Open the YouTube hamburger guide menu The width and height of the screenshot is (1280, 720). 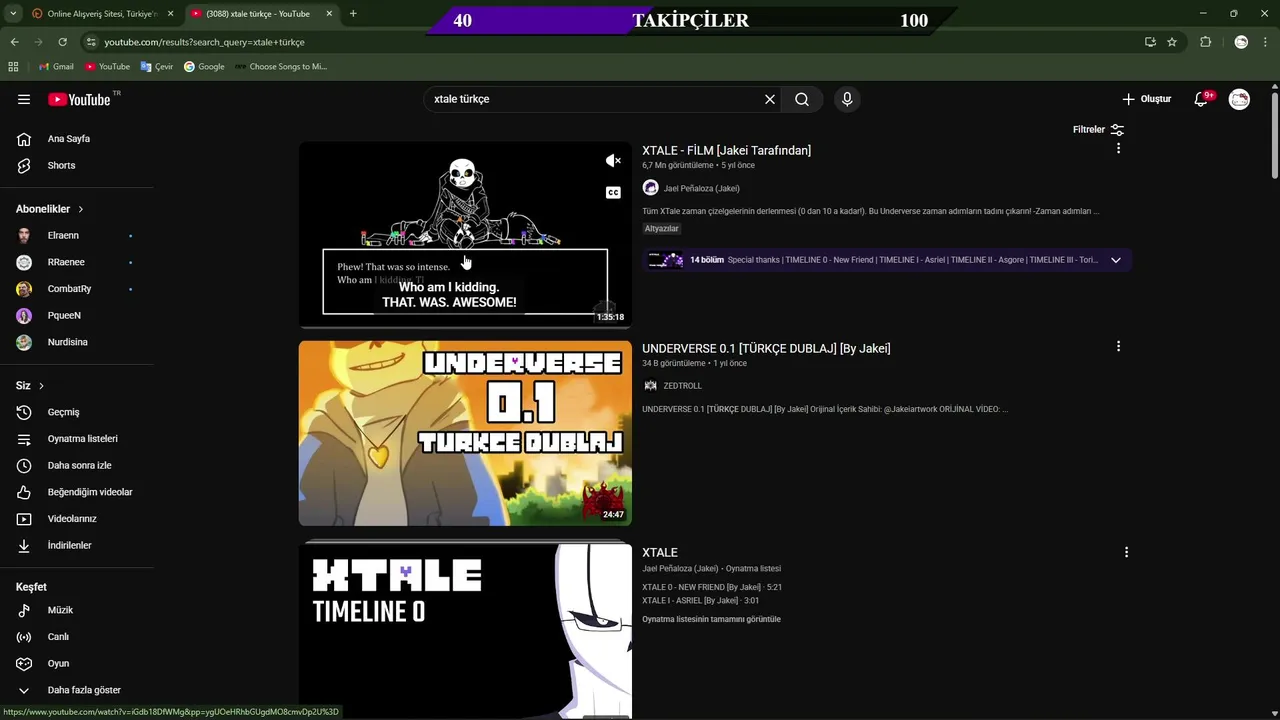click(x=24, y=99)
